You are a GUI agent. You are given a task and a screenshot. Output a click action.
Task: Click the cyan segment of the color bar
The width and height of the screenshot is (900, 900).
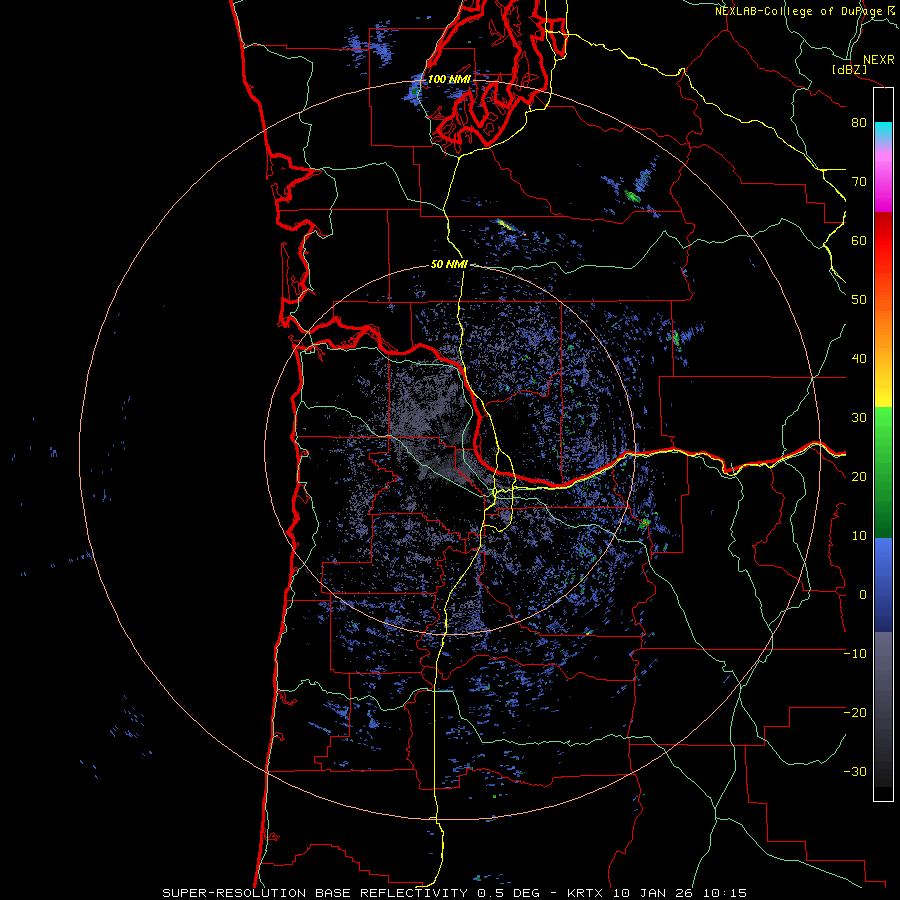click(x=883, y=131)
